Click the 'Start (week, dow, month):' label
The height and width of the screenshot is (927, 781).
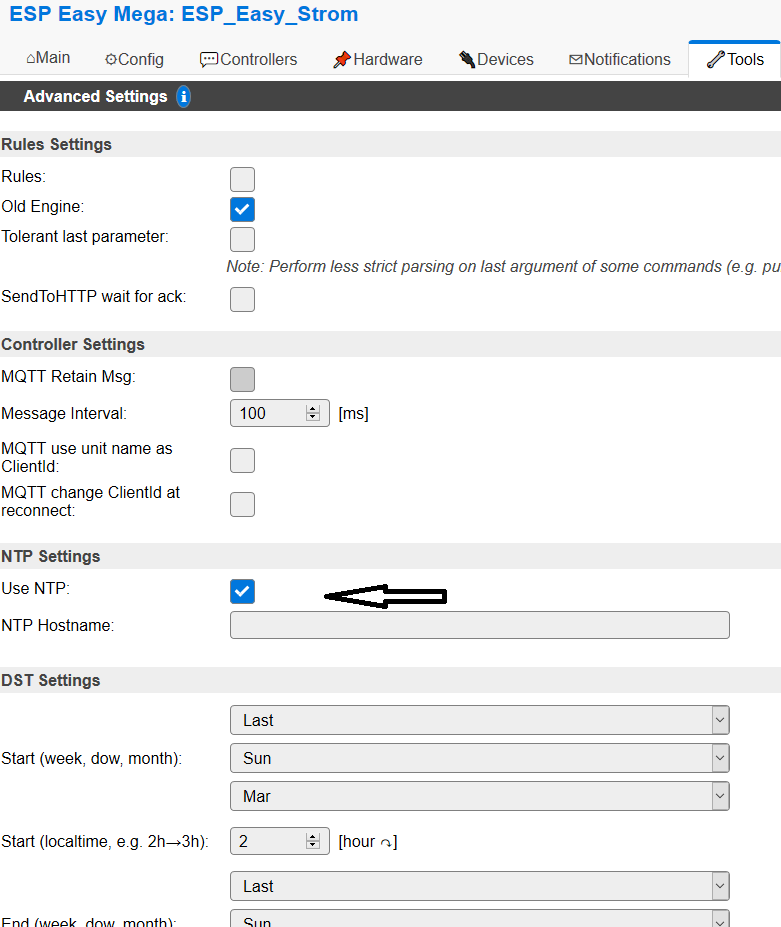92,759
